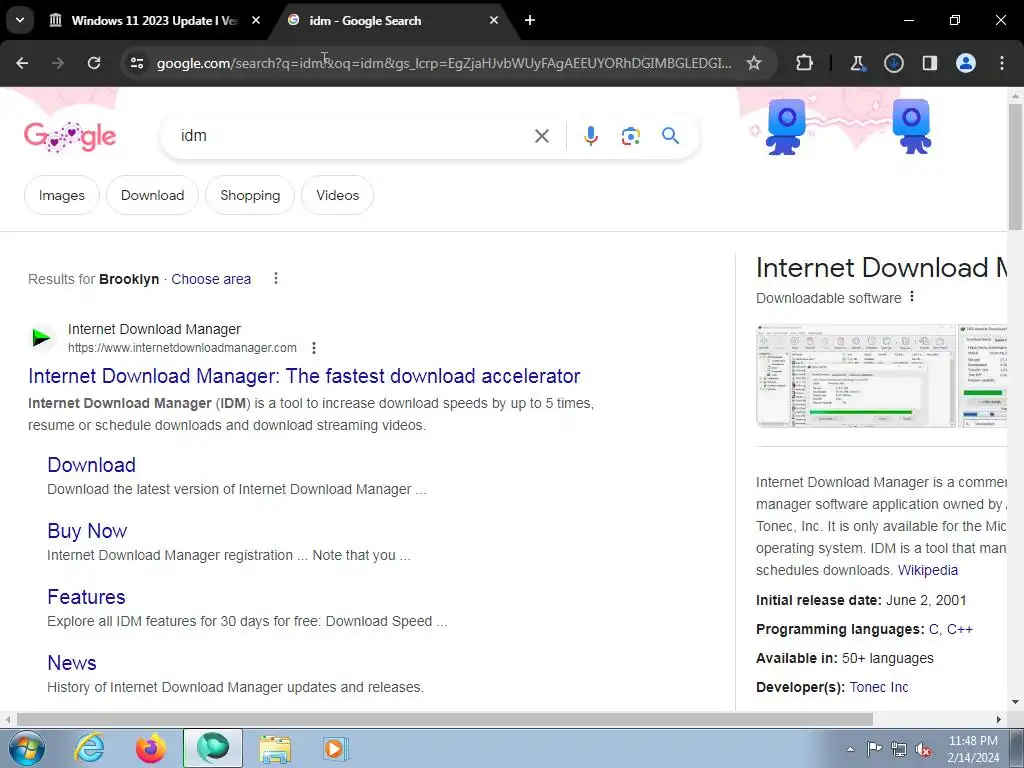Screen dimensions: 1024x768
Task: Click the vertical page scrollbar thumb
Action: tap(1015, 167)
